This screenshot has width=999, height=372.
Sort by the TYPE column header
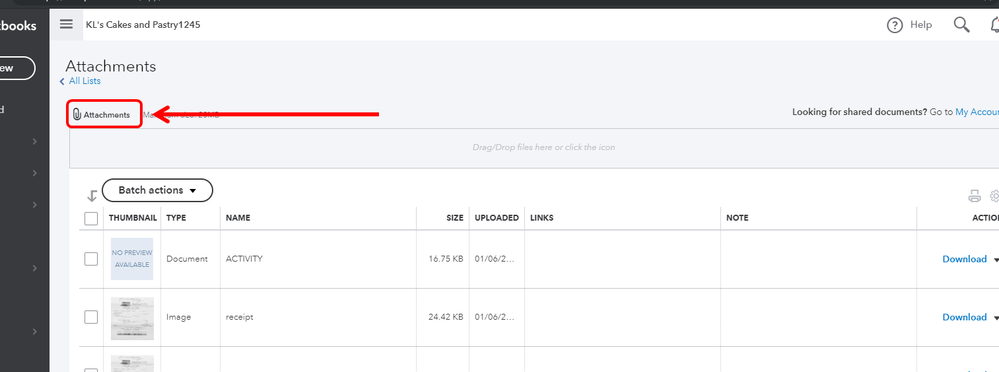[x=176, y=218]
